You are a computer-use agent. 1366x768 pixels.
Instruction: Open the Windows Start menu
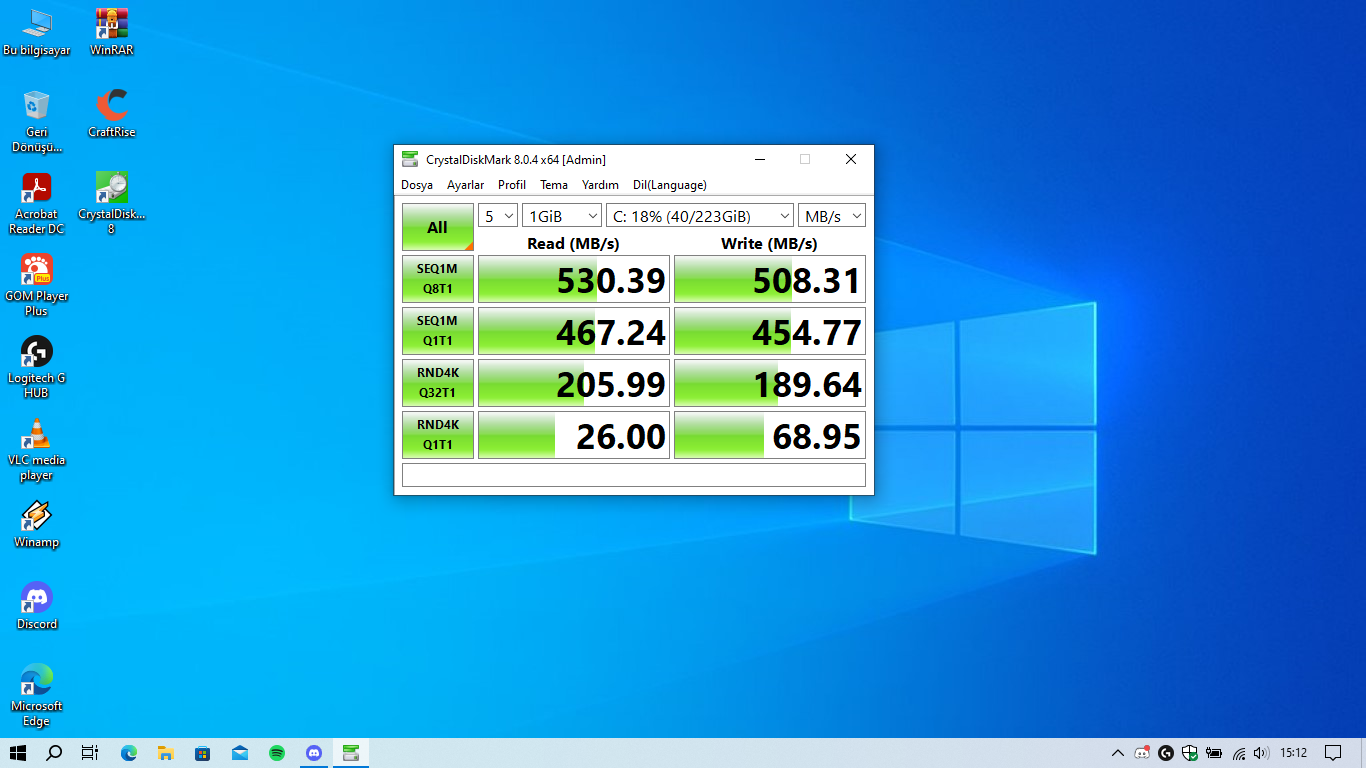click(18, 753)
